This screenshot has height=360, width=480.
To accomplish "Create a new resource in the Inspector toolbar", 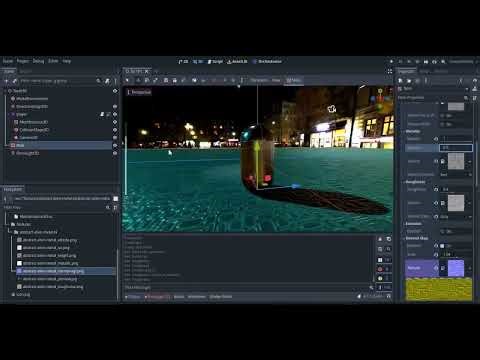I will click(x=400, y=80).
